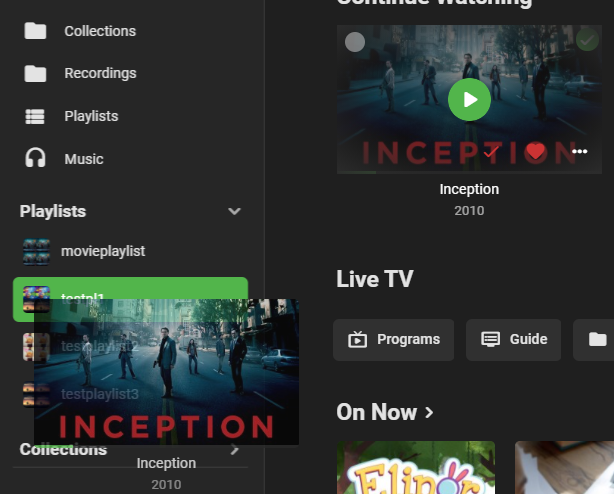This screenshot has width=614, height=494.
Task: Click chevron next to On Now
Action: (x=429, y=412)
